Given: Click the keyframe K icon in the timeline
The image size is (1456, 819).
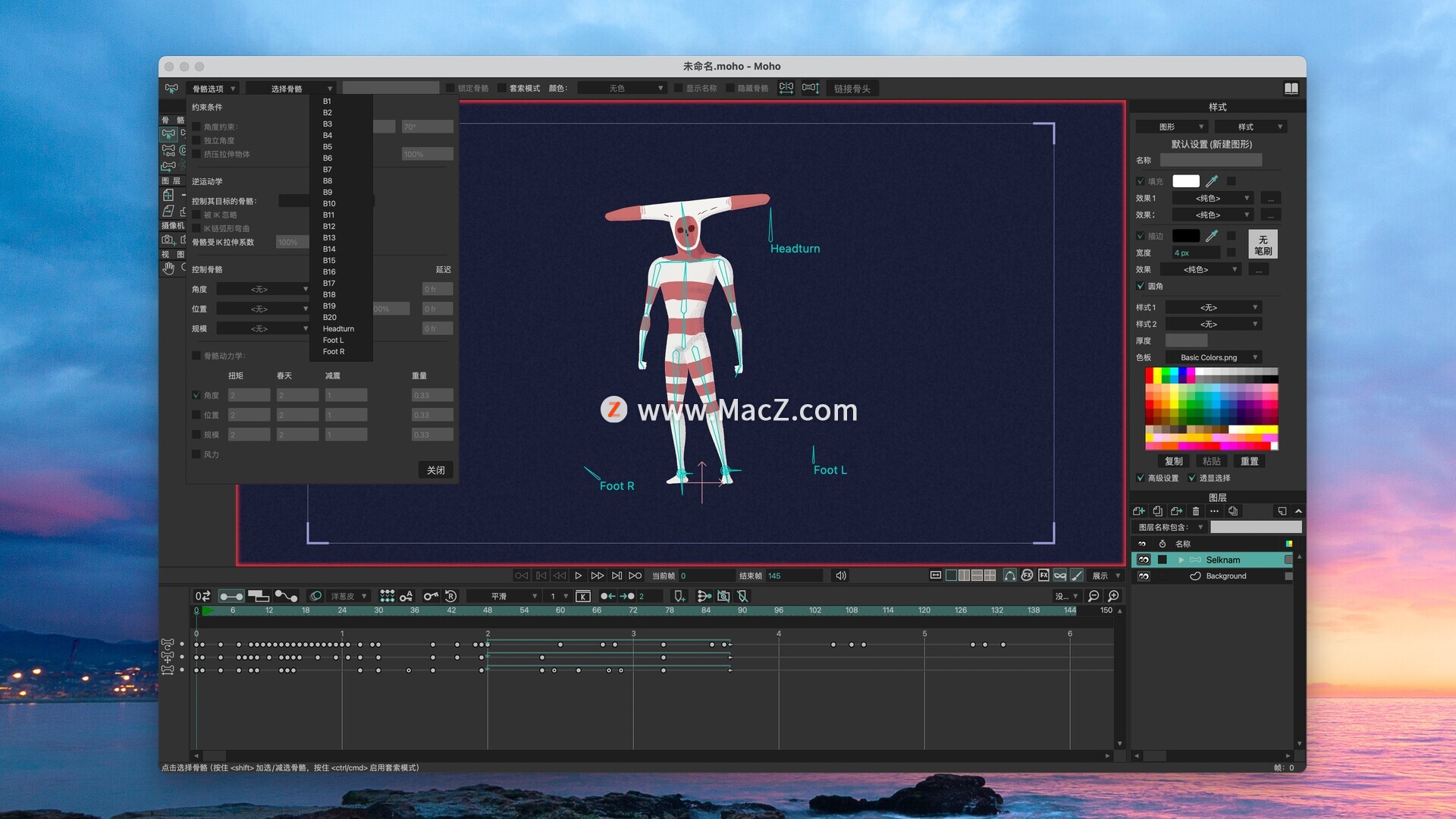Looking at the screenshot, I should pos(582,596).
